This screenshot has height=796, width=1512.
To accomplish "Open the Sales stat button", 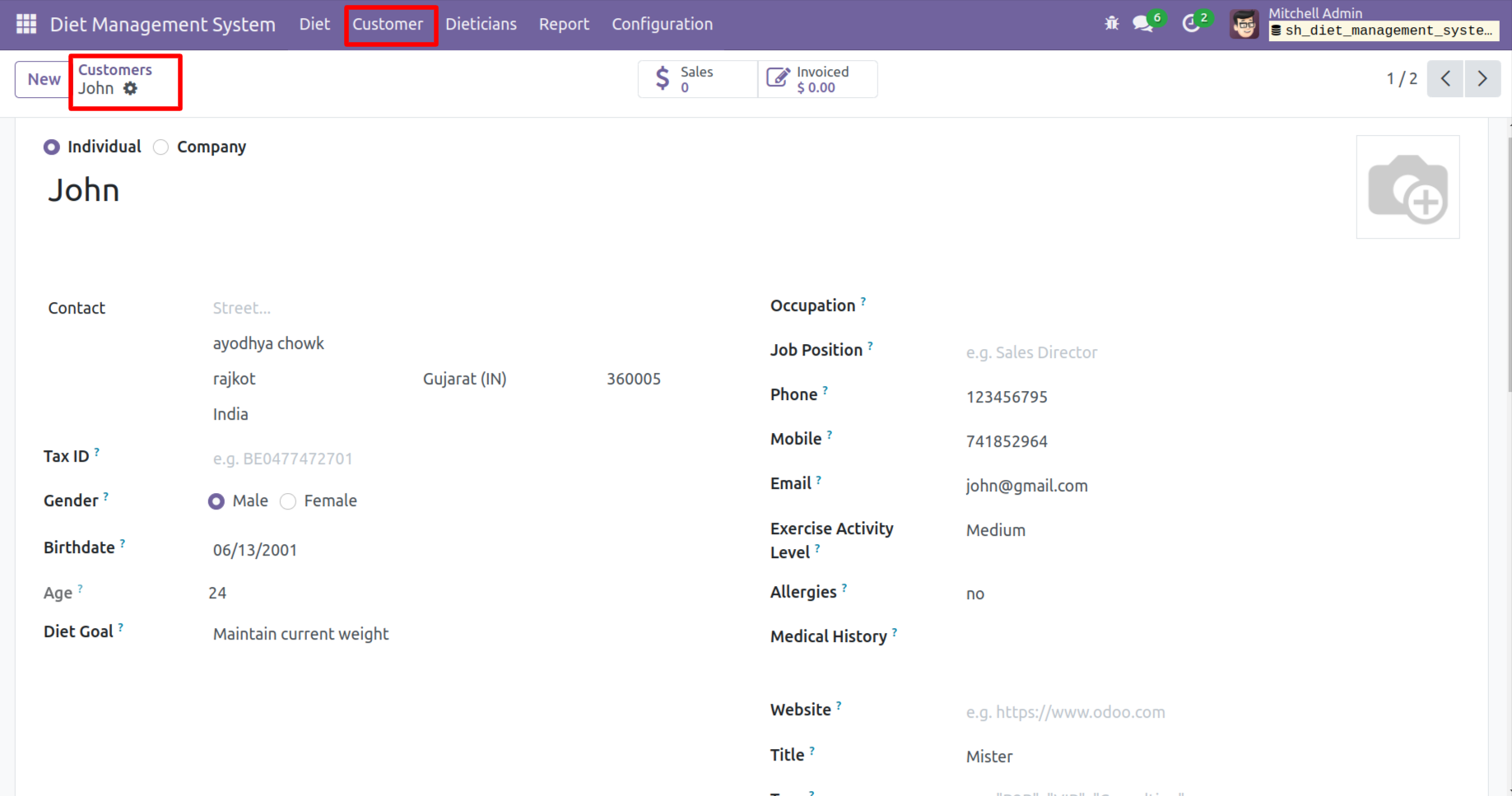I will point(698,79).
